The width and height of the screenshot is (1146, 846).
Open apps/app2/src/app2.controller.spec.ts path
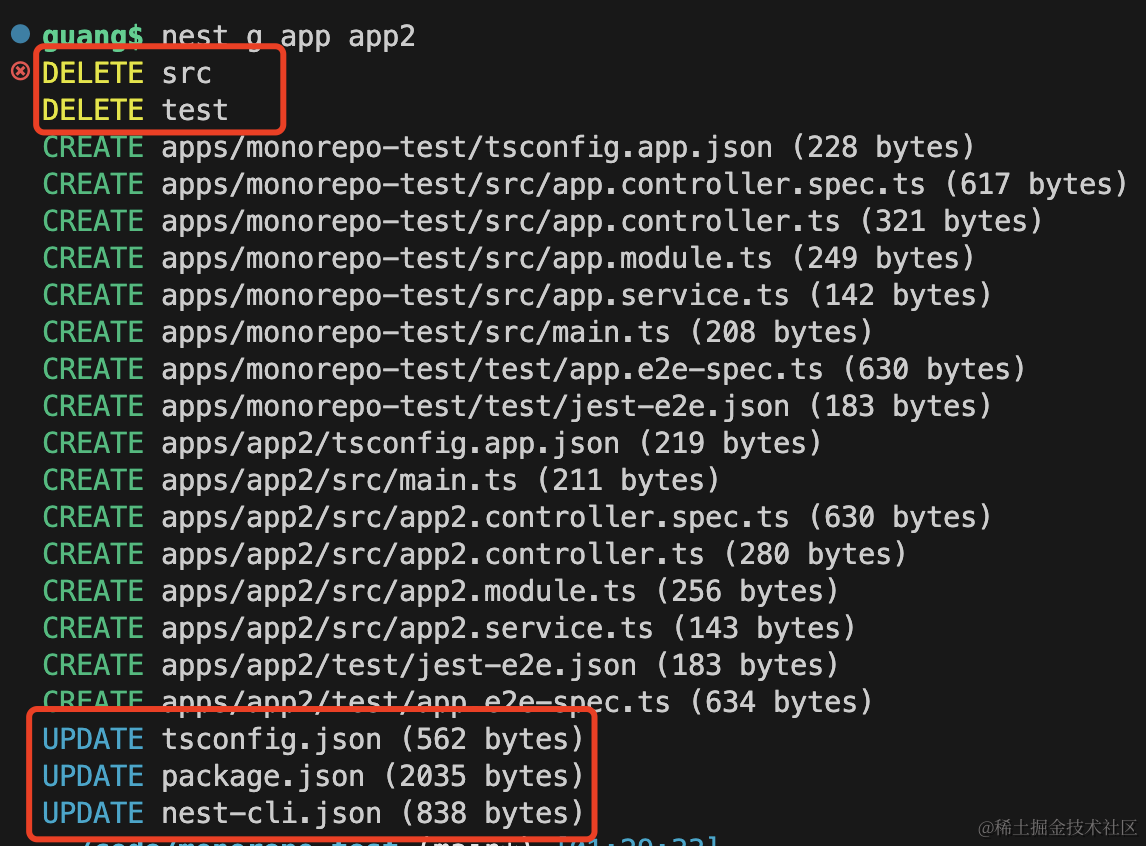pos(475,517)
